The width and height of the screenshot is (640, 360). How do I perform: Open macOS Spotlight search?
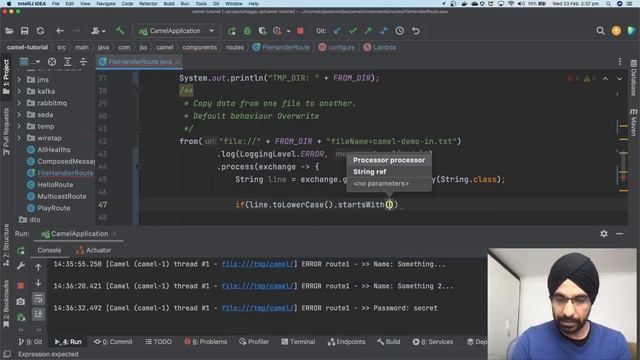tap(608, 4)
